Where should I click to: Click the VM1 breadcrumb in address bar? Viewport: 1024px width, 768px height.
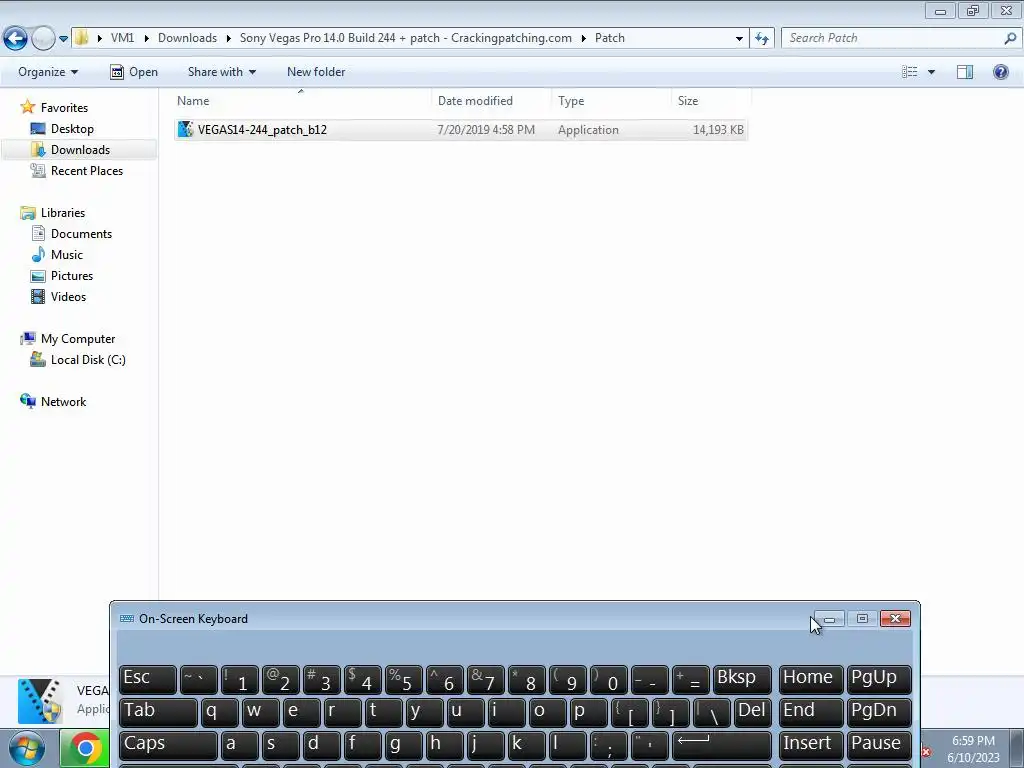[x=122, y=38]
